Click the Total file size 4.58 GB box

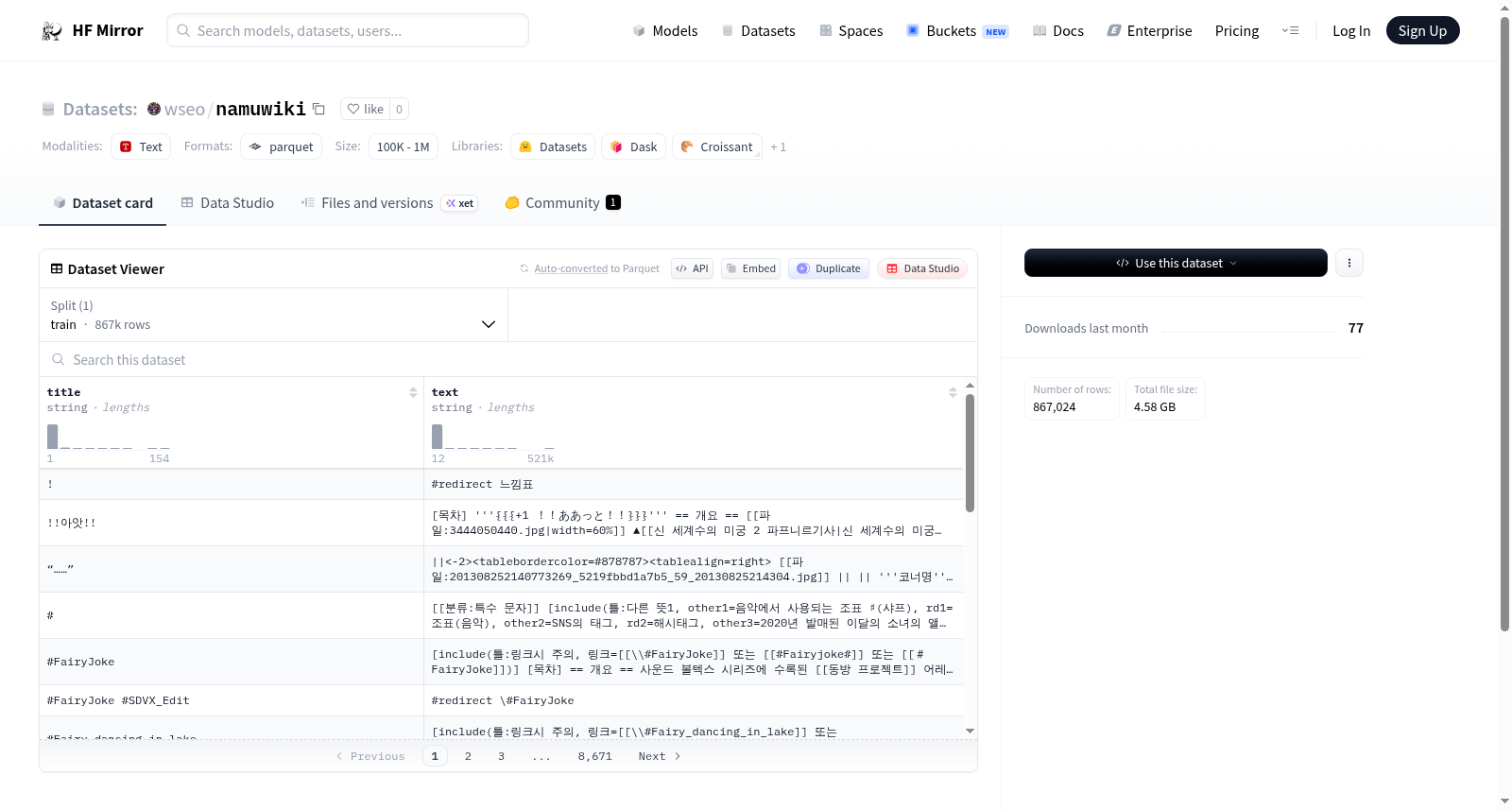(1165, 399)
